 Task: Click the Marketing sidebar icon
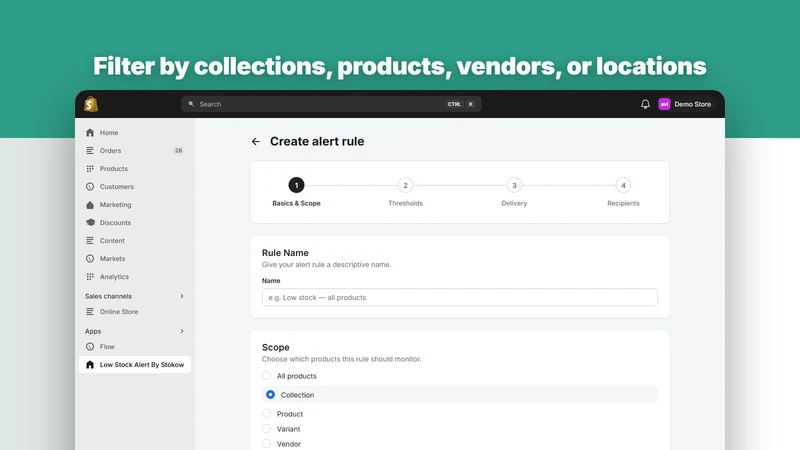pyautogui.click(x=90, y=205)
